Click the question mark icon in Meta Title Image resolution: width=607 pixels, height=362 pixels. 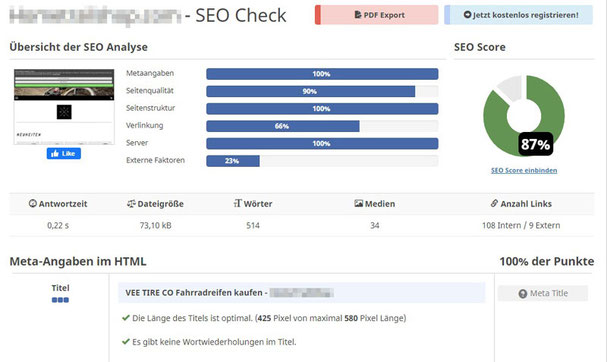point(523,294)
